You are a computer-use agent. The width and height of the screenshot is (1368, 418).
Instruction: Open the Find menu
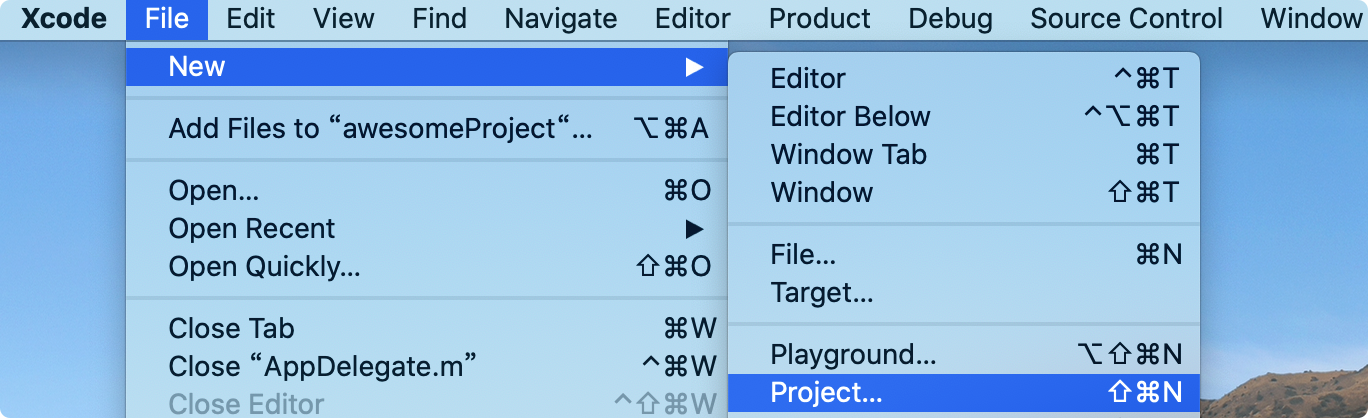point(439,19)
